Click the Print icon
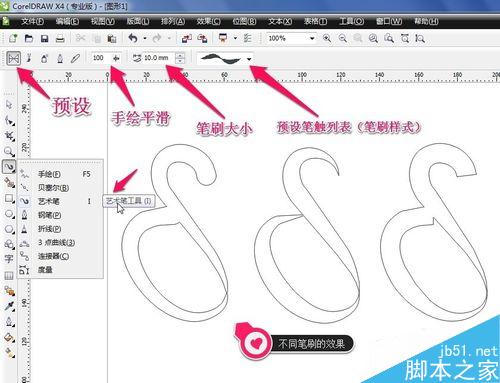Viewport: 500px width, 383px height. [x=60, y=39]
